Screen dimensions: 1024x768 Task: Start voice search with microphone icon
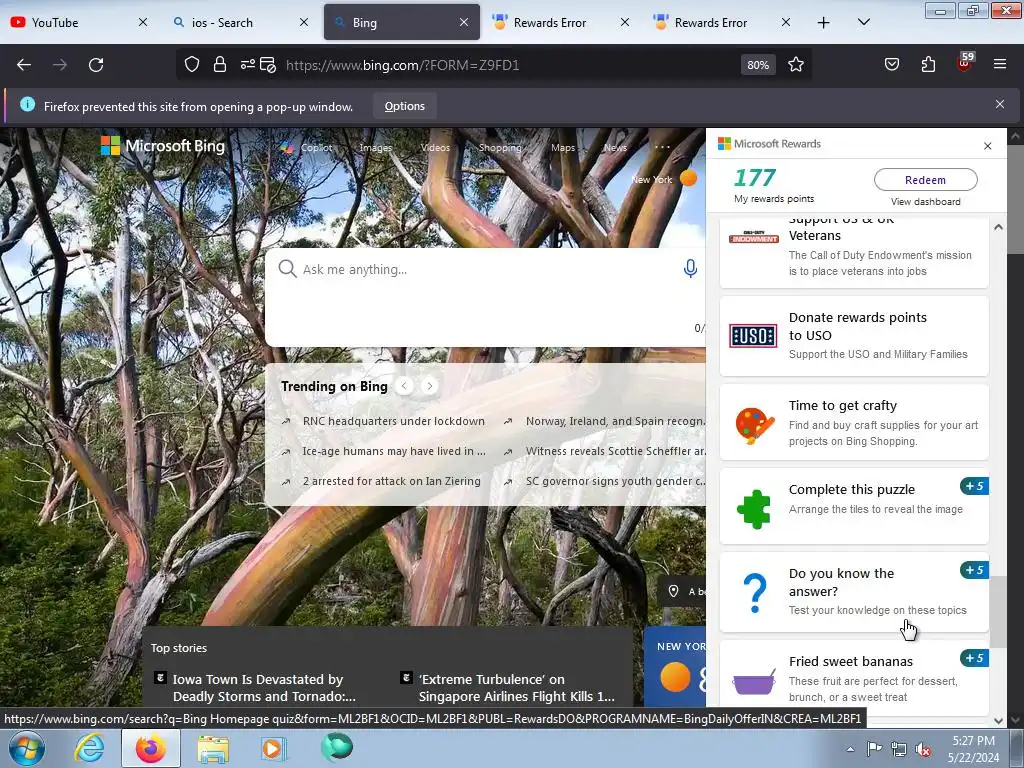pyautogui.click(x=690, y=268)
